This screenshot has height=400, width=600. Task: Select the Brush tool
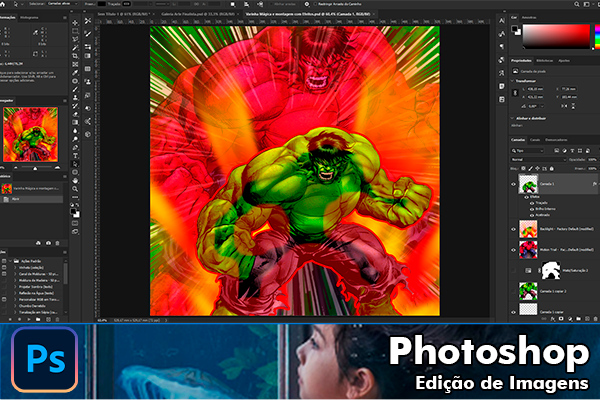point(75,89)
